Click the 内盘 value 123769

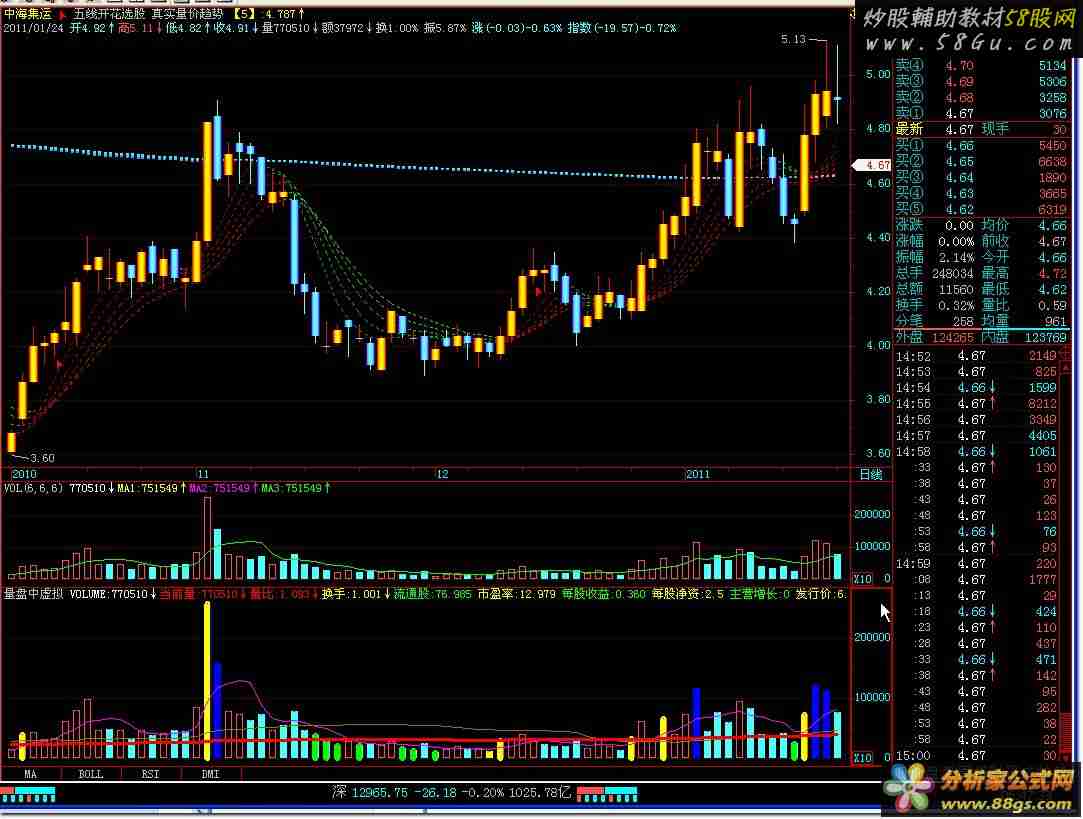click(1046, 338)
